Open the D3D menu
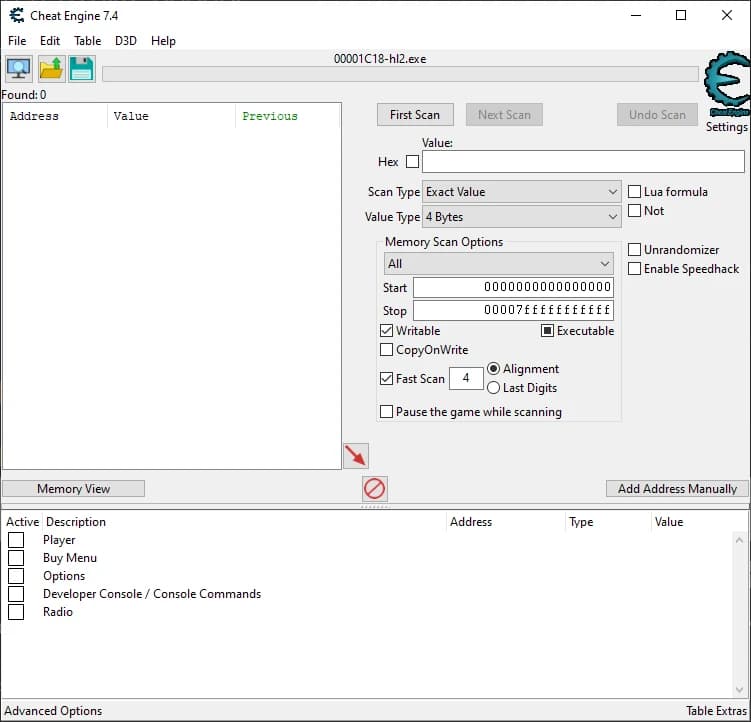 click(x=126, y=41)
